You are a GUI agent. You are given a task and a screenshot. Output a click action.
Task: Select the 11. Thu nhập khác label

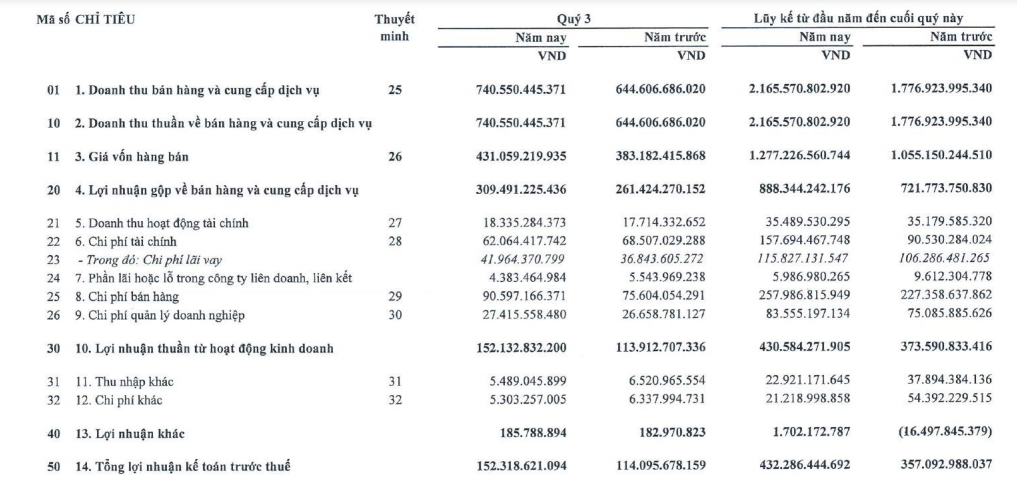click(124, 382)
